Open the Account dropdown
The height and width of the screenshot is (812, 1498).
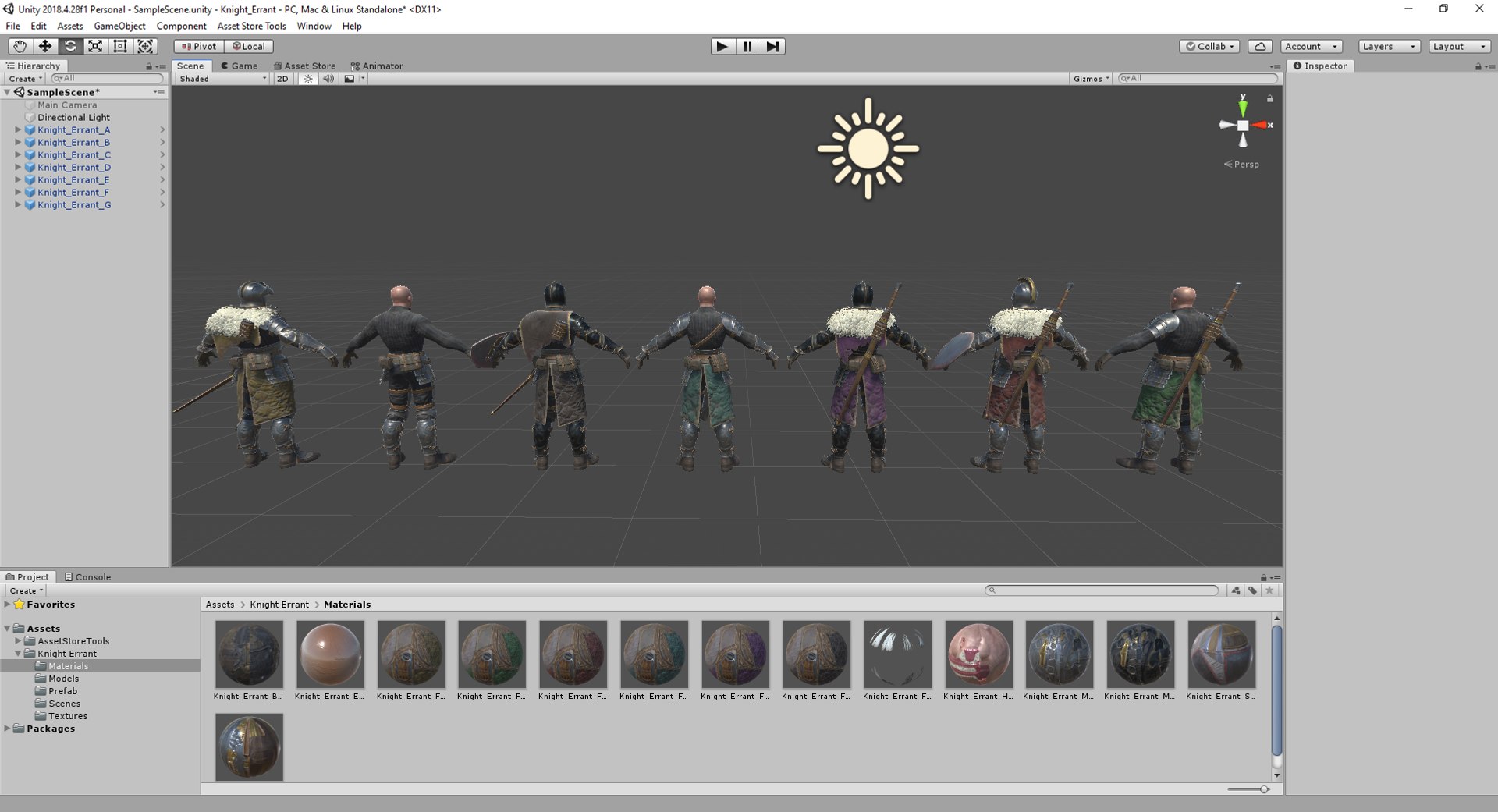[1311, 46]
